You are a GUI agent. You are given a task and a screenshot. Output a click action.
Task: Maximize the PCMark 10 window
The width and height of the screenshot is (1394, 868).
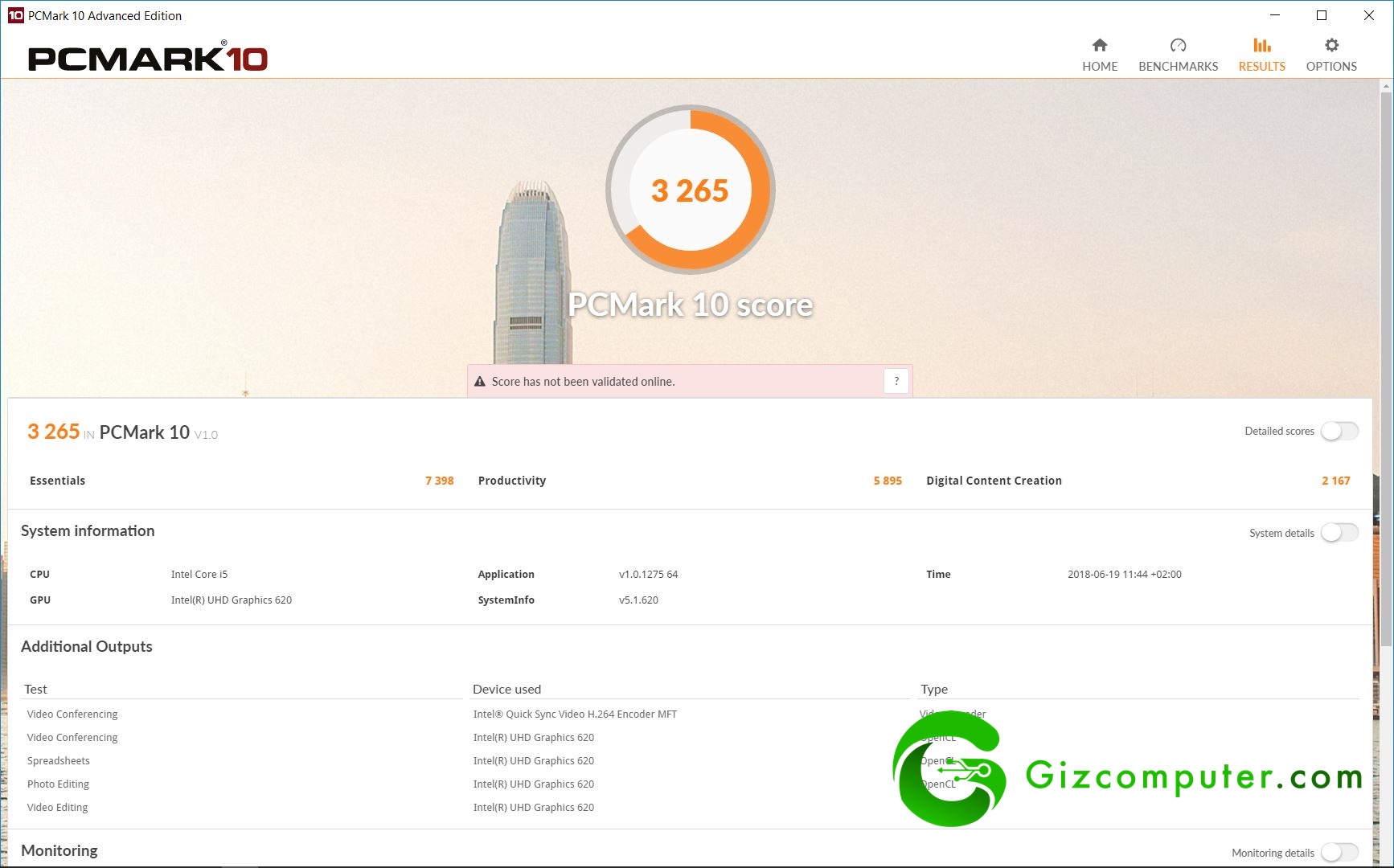[1322, 15]
